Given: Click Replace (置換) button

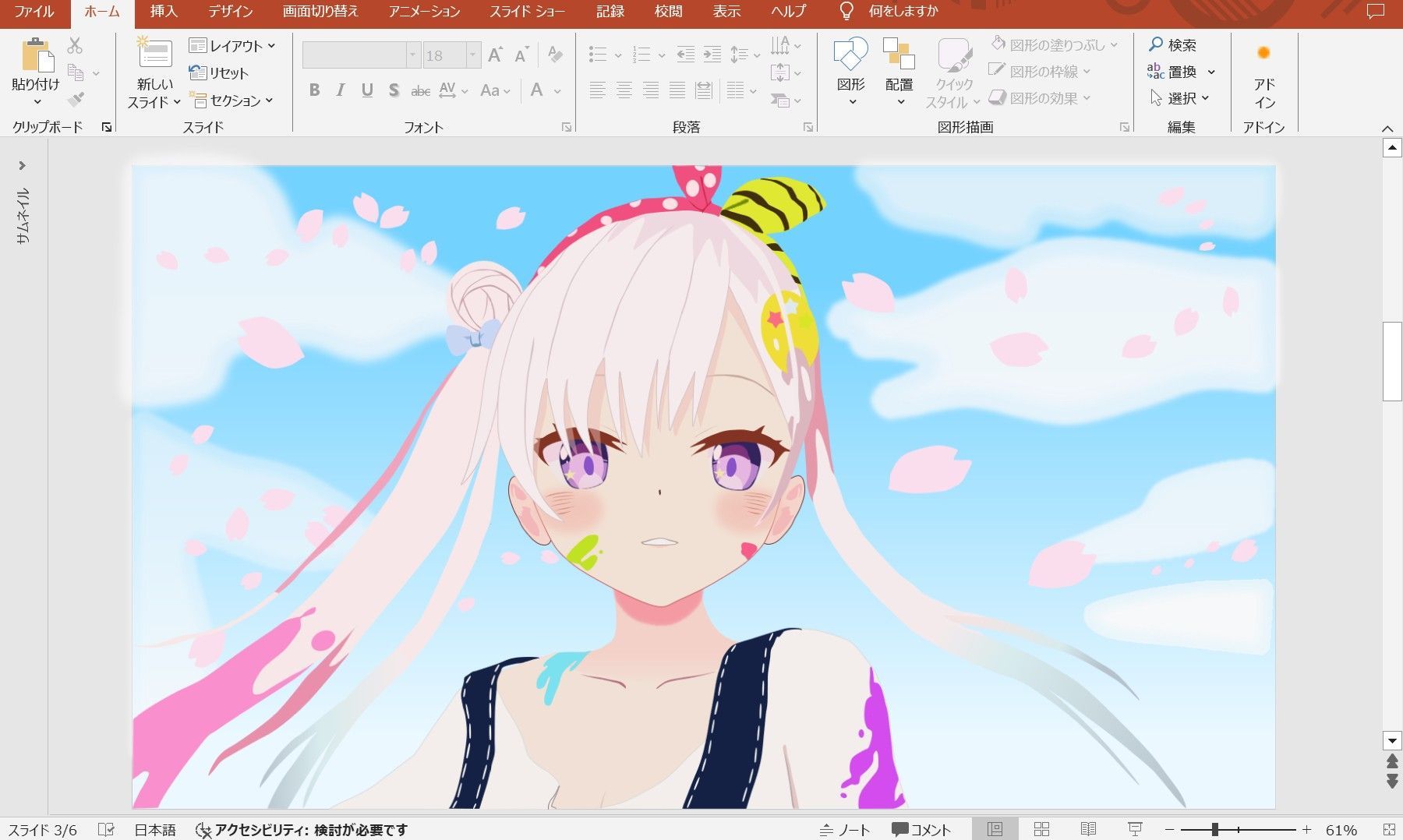Looking at the screenshot, I should click(x=1172, y=72).
